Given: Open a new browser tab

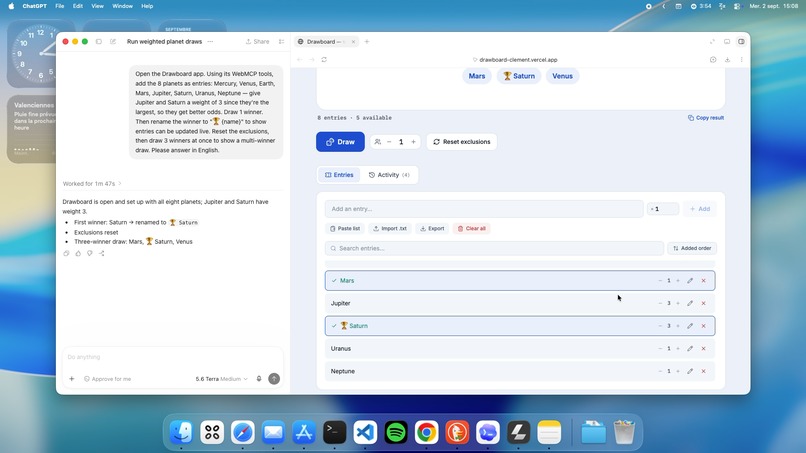Looking at the screenshot, I should point(367,42).
